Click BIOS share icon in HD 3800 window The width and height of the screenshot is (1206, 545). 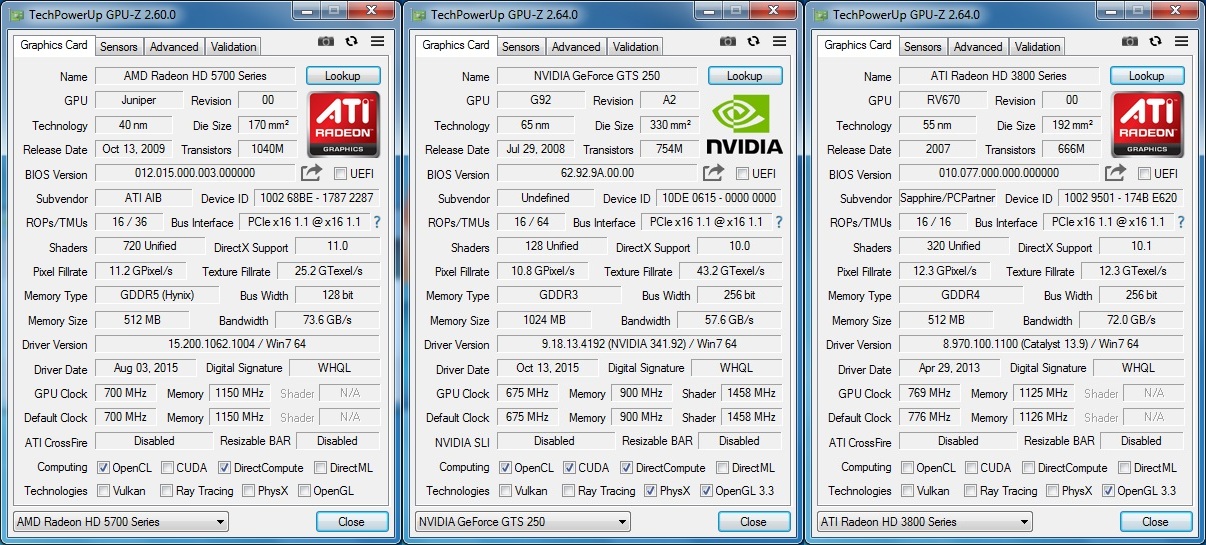pyautogui.click(x=1115, y=173)
